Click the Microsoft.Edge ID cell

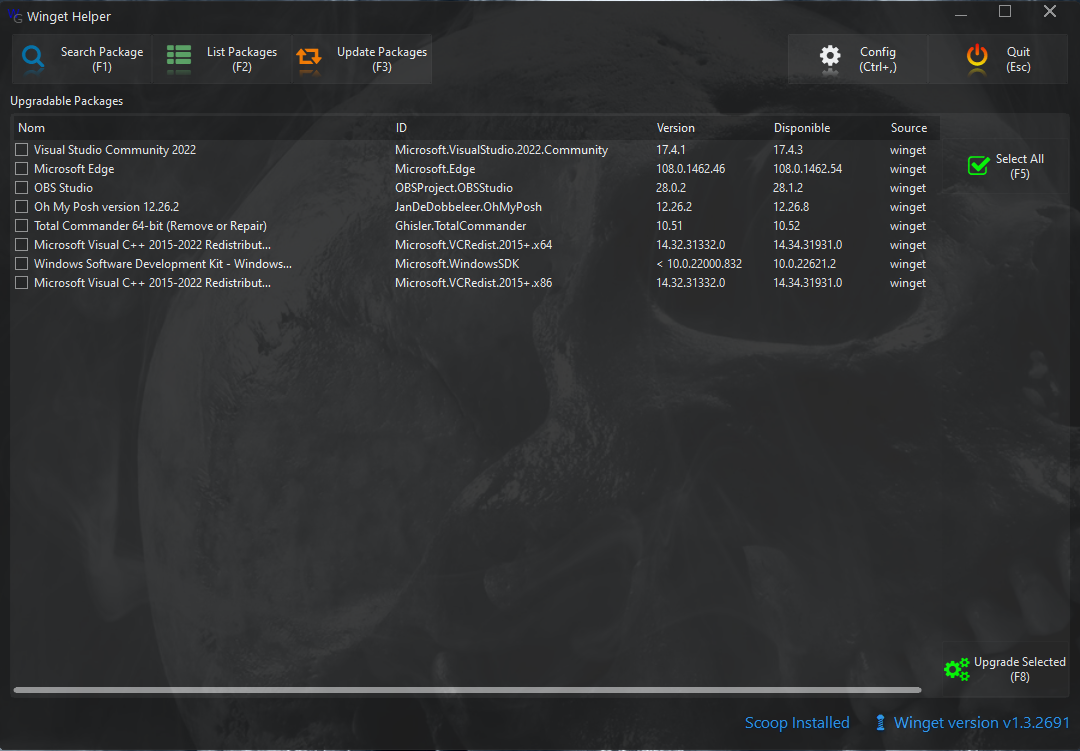[x=435, y=169]
